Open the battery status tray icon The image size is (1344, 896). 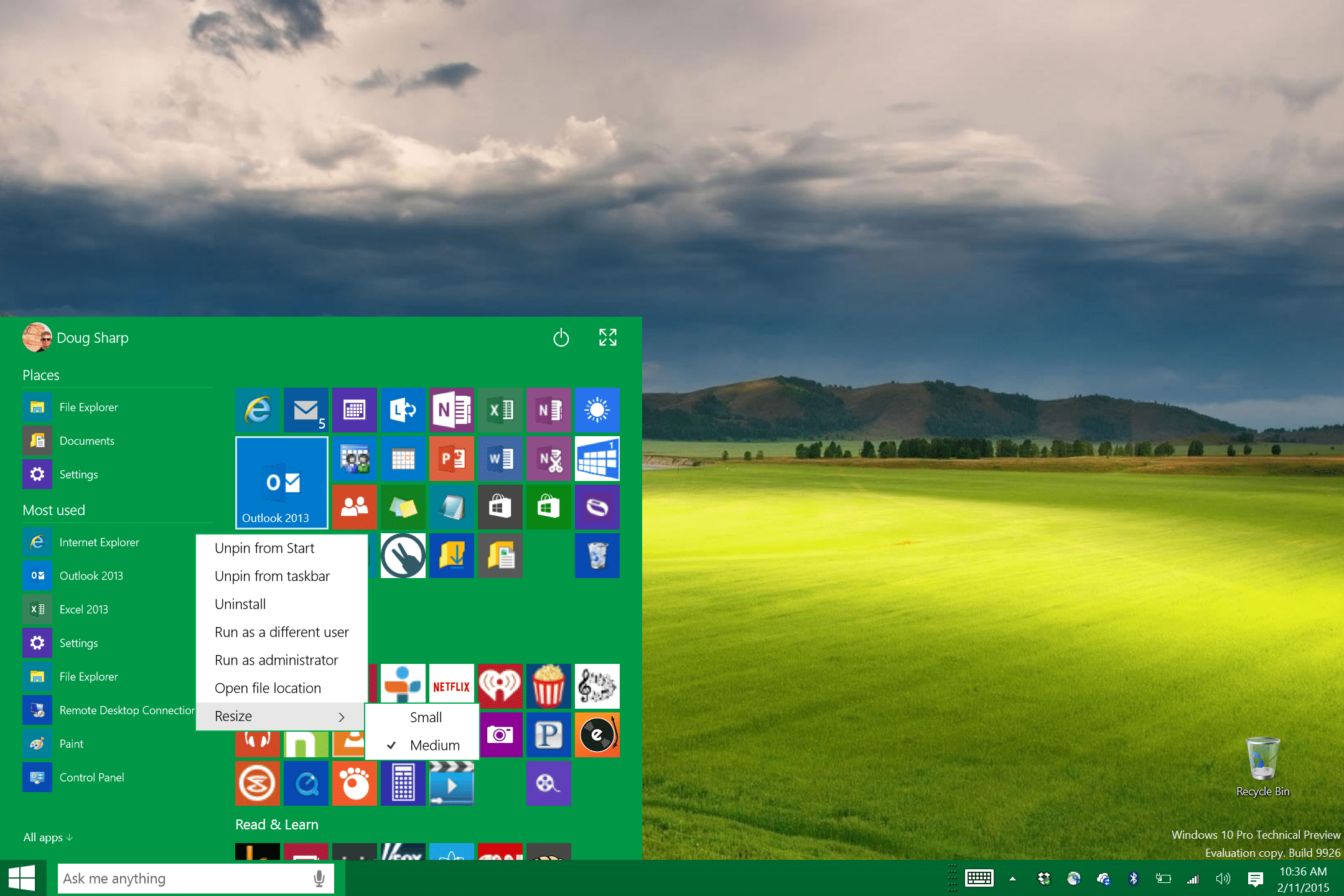[x=1164, y=879]
